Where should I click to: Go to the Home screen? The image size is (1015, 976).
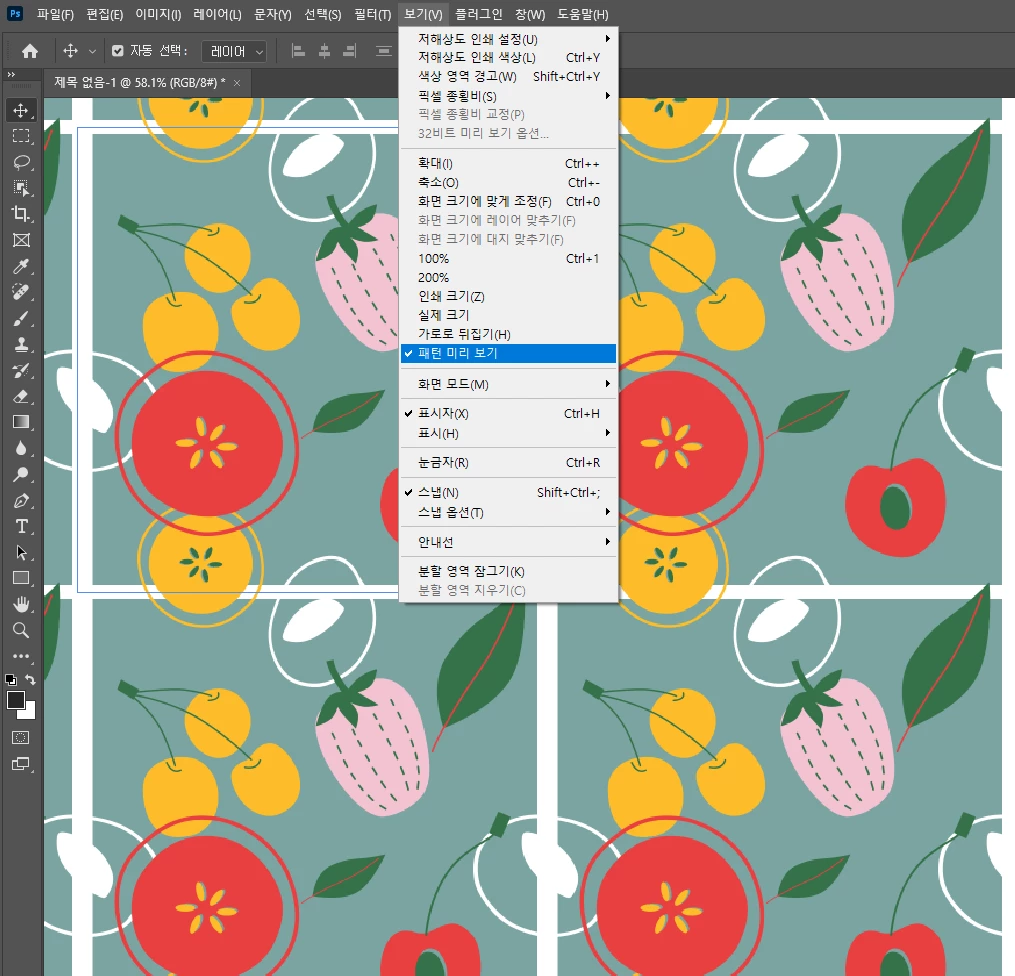point(30,50)
